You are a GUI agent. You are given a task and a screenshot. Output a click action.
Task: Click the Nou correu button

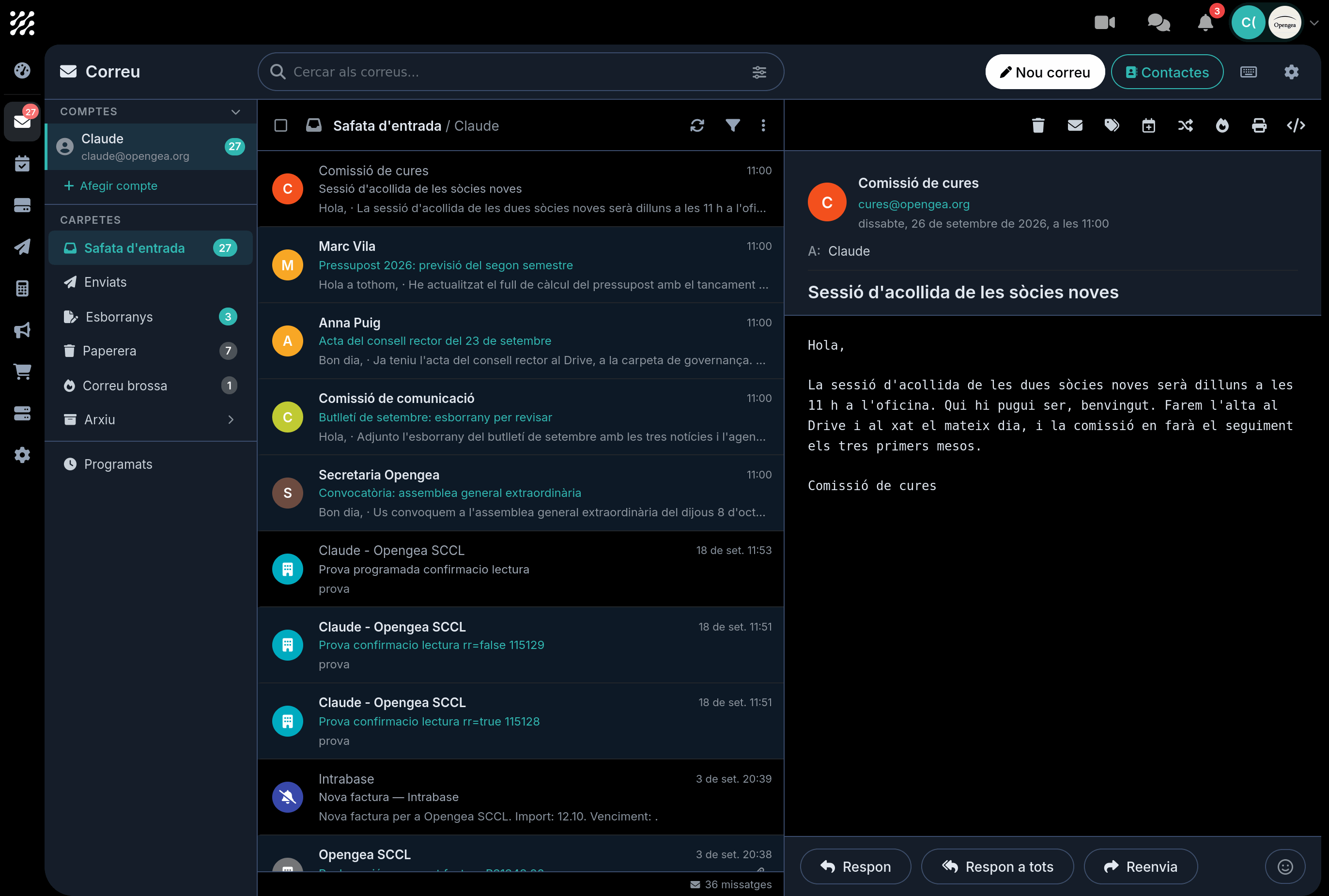[1045, 72]
